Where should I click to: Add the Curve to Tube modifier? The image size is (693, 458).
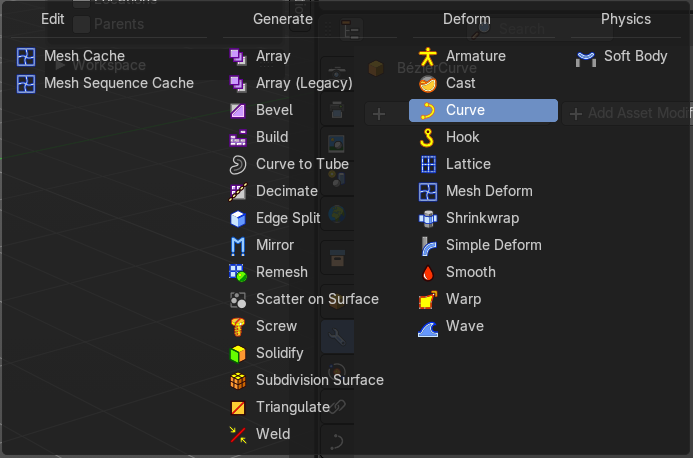289,164
